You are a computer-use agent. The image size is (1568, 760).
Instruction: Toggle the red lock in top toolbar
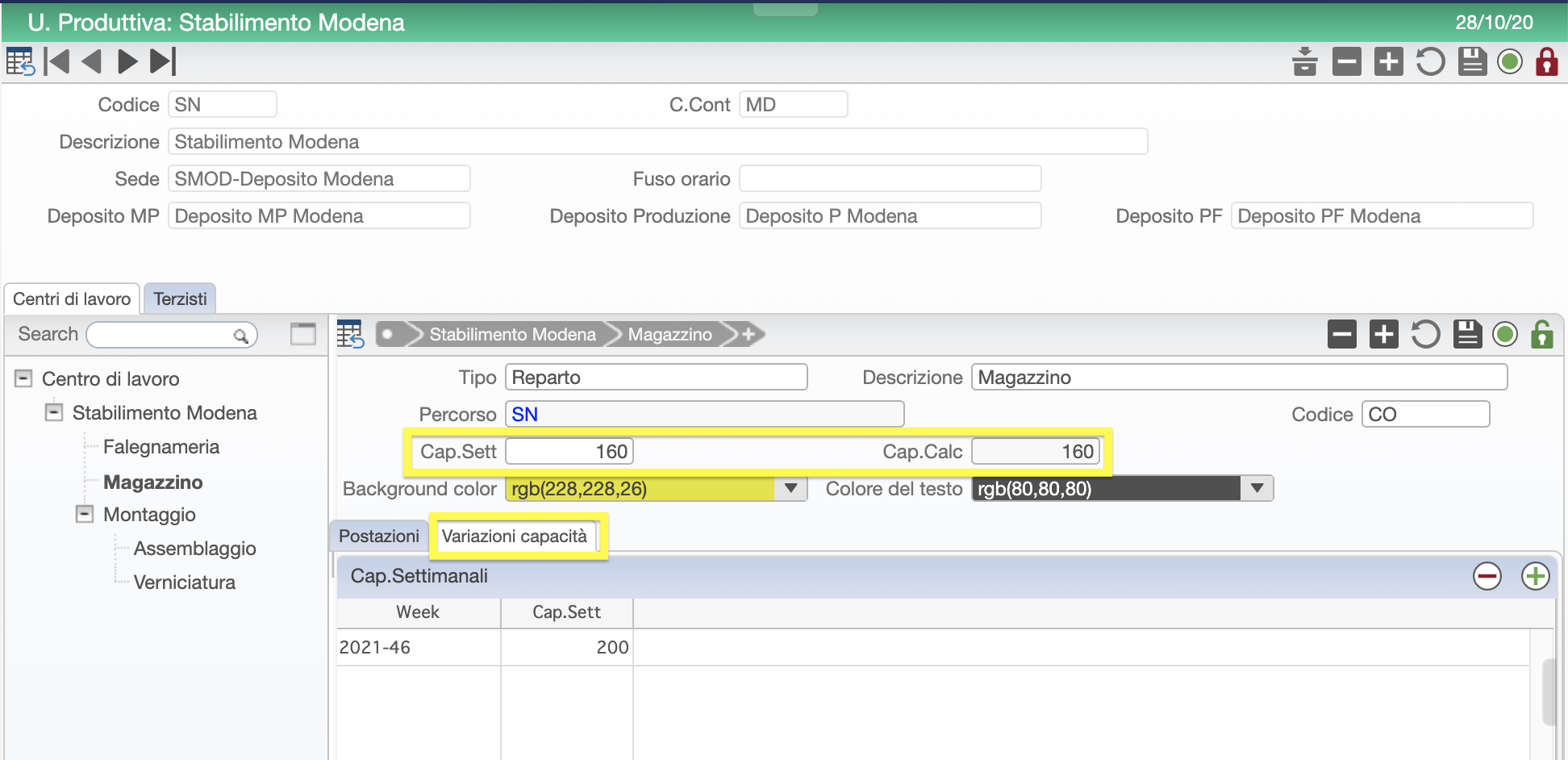coord(1547,61)
